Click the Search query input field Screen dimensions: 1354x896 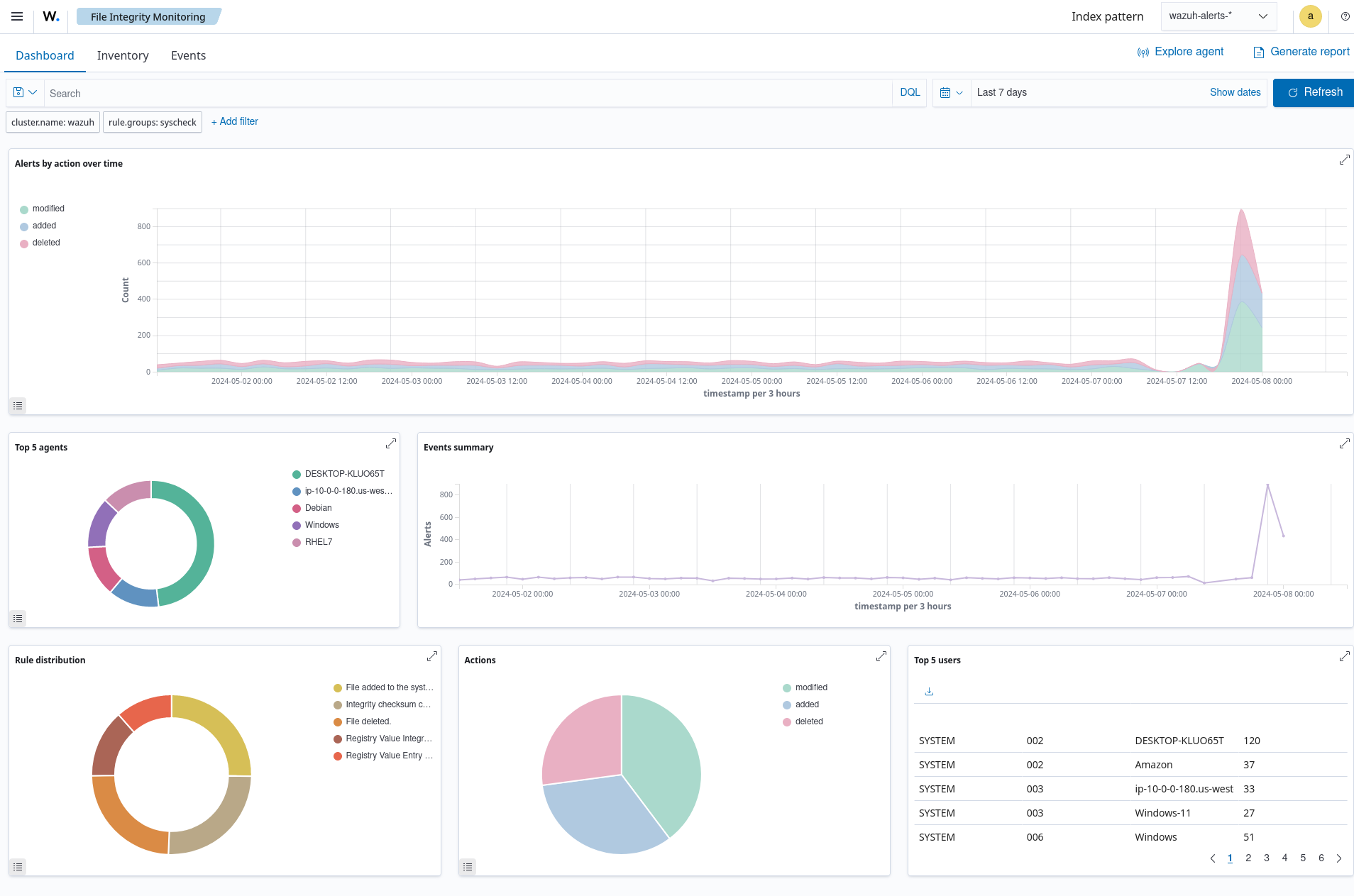point(468,93)
